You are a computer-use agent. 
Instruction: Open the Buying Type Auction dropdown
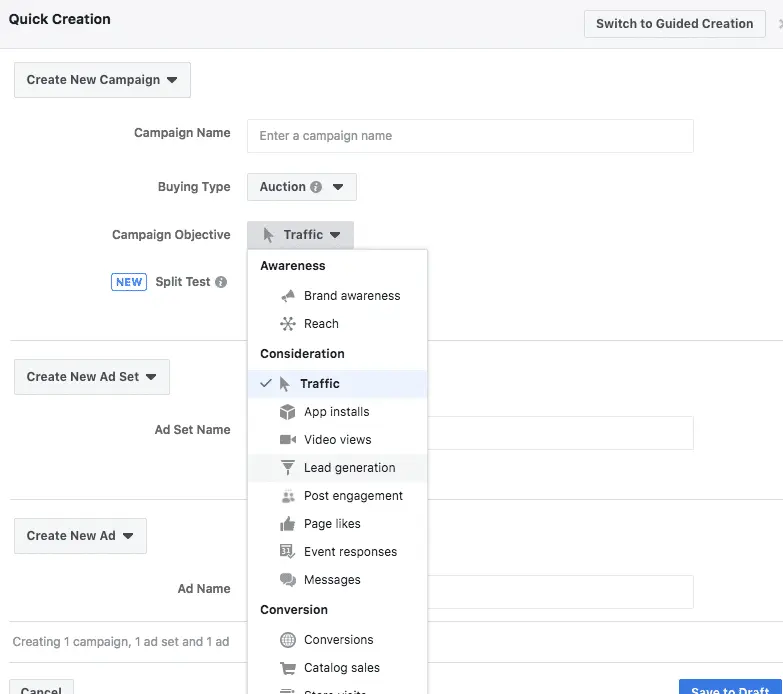302,187
